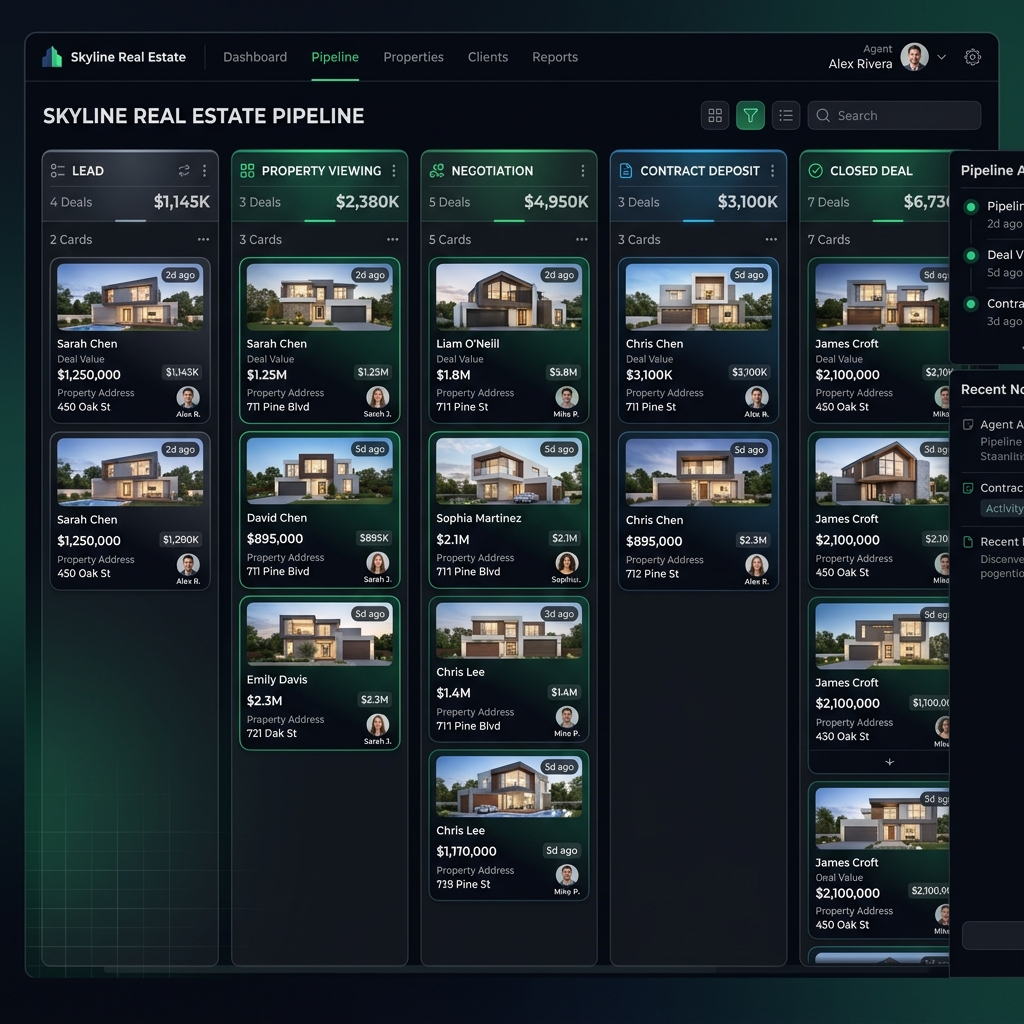
Task: Open Property Viewing 3 Cards ellipsis menu
Action: point(392,240)
